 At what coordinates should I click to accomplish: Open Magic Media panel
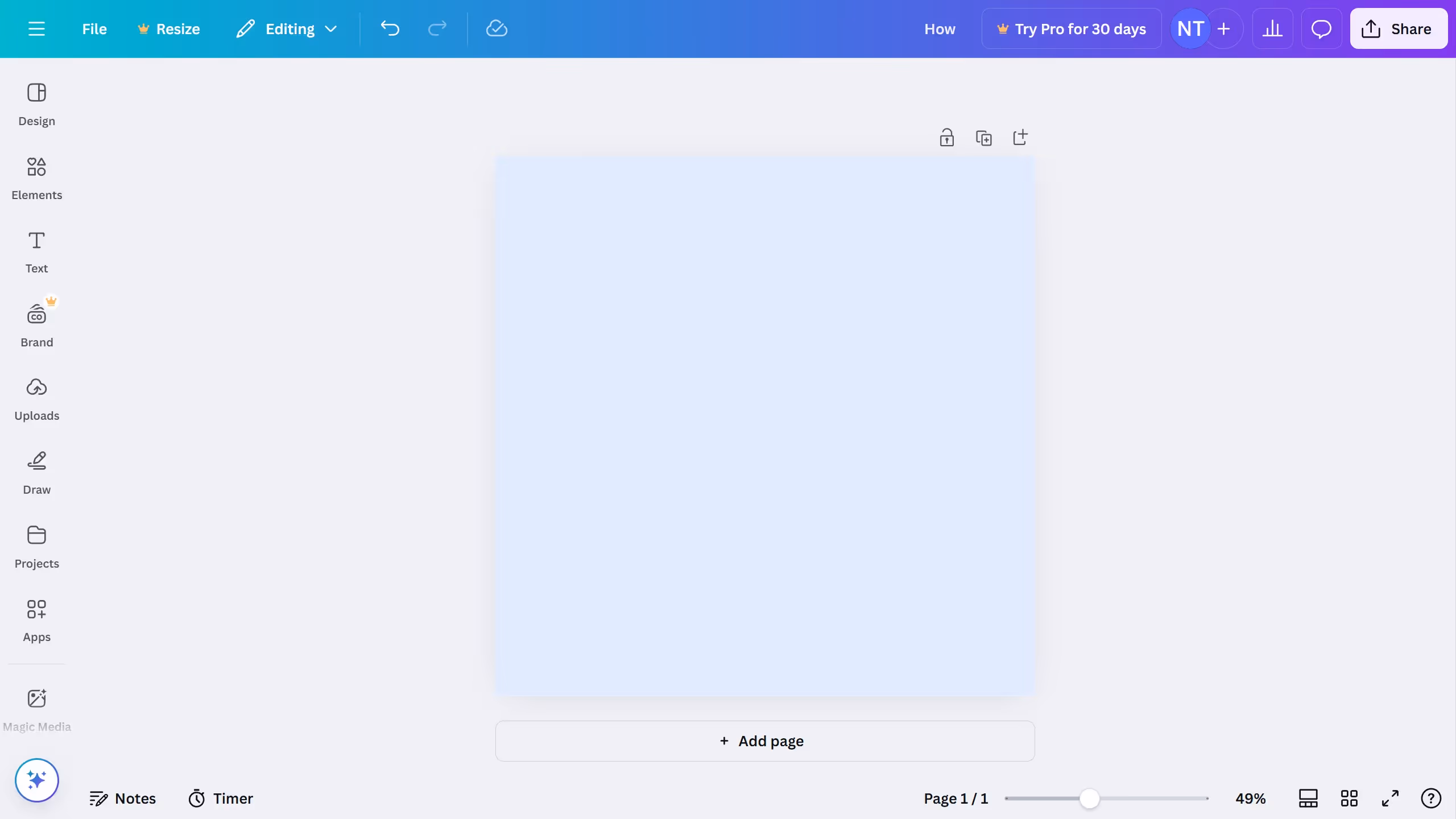pyautogui.click(x=36, y=709)
